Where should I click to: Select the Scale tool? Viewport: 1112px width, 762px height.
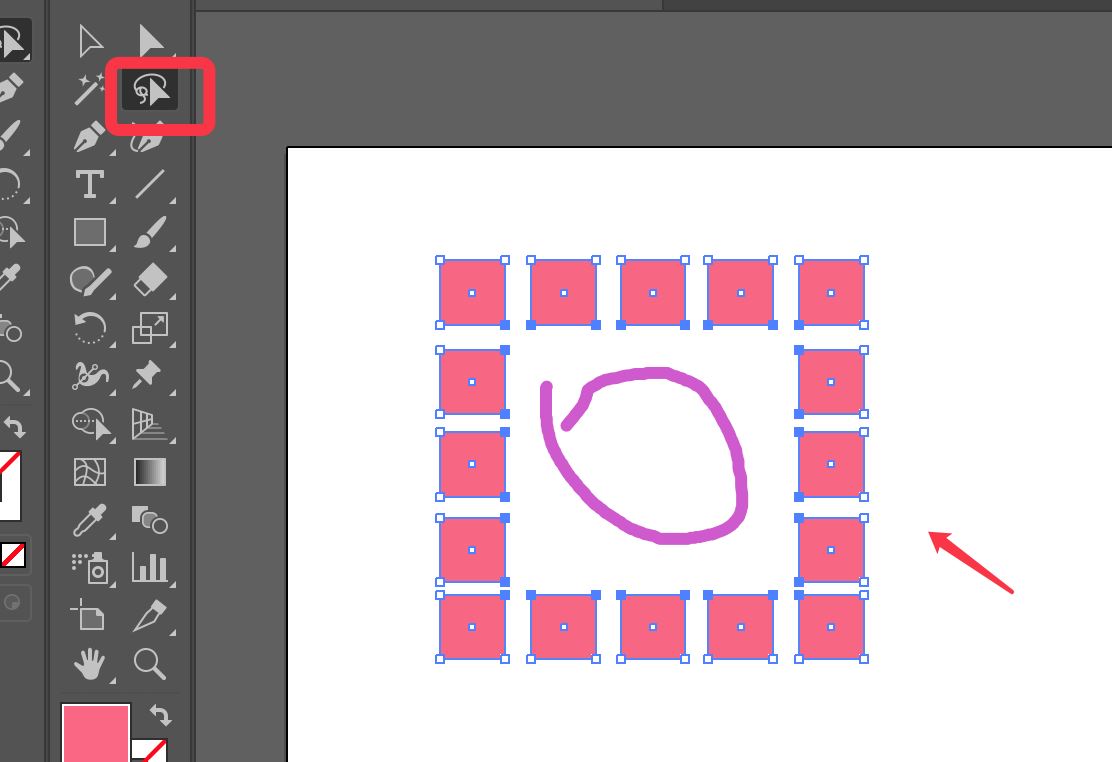tap(150, 327)
